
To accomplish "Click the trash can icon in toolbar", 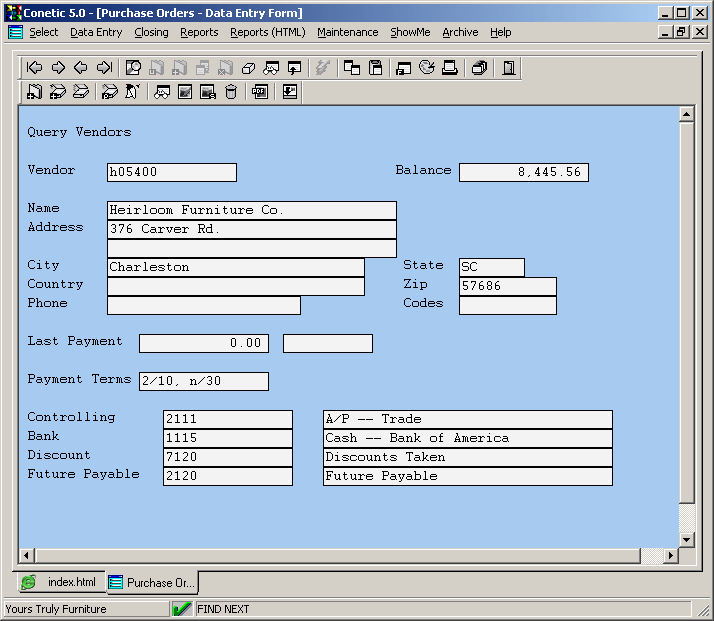I will (231, 92).
